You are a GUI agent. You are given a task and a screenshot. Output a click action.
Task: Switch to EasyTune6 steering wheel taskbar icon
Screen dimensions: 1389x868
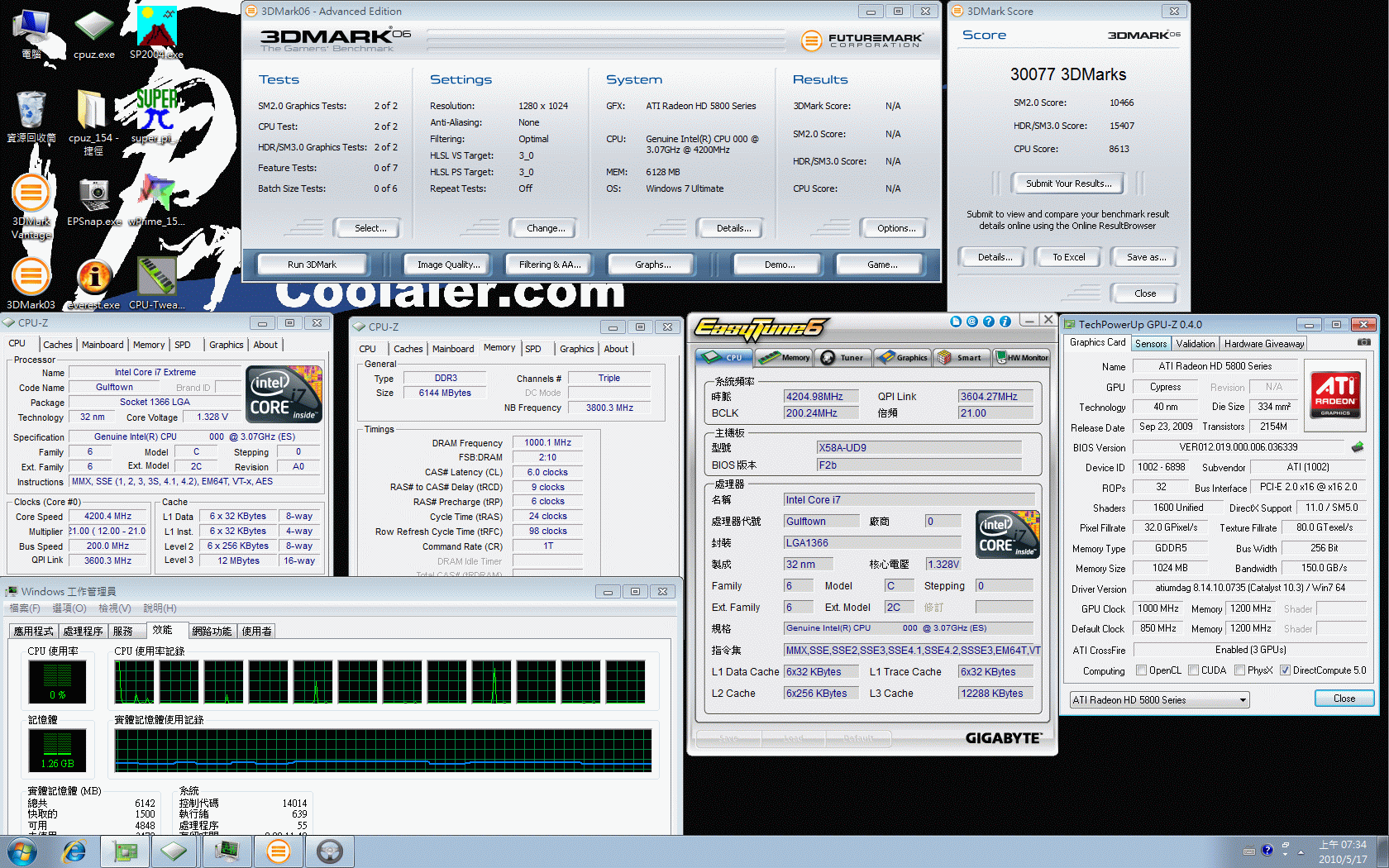point(330,851)
